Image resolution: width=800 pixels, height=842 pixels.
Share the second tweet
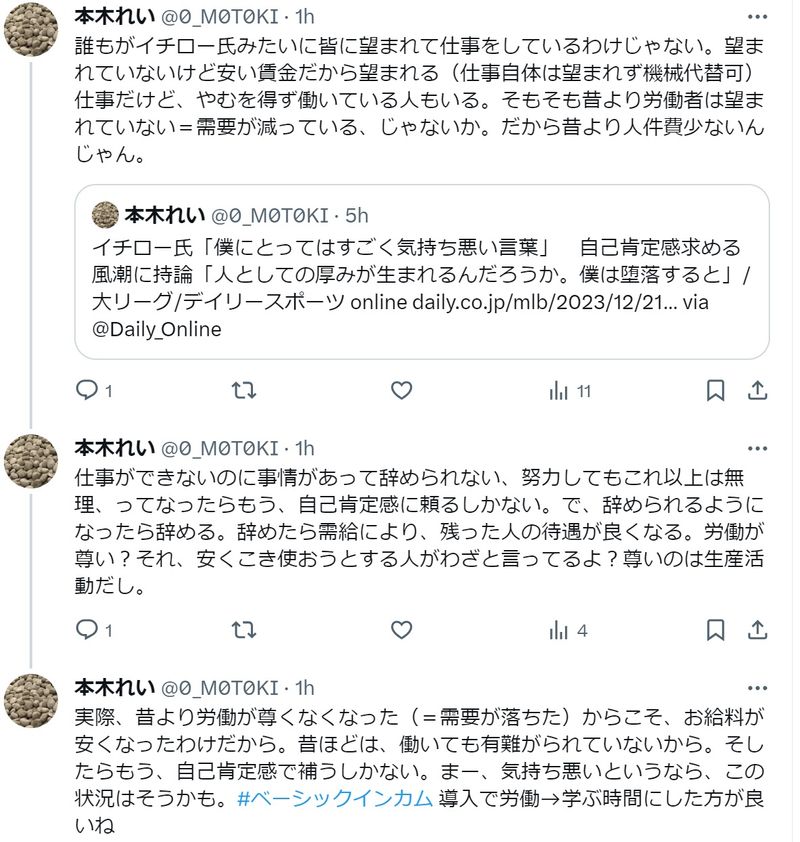click(758, 630)
